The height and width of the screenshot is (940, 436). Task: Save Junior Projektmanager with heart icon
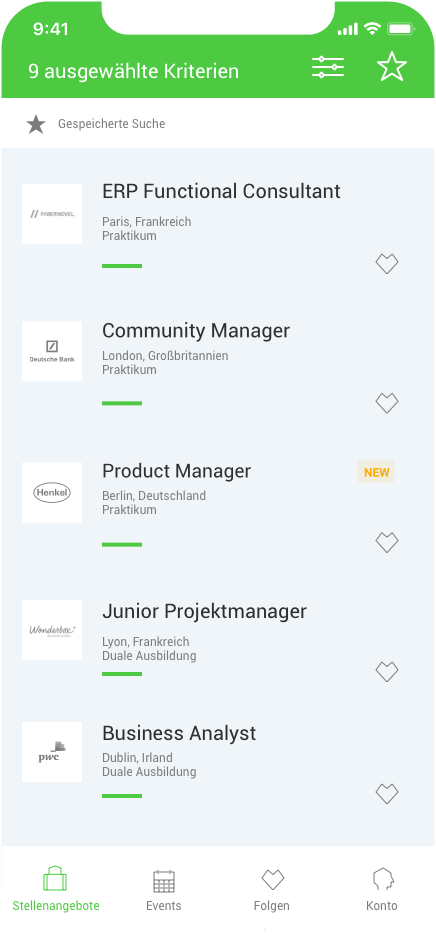click(387, 671)
